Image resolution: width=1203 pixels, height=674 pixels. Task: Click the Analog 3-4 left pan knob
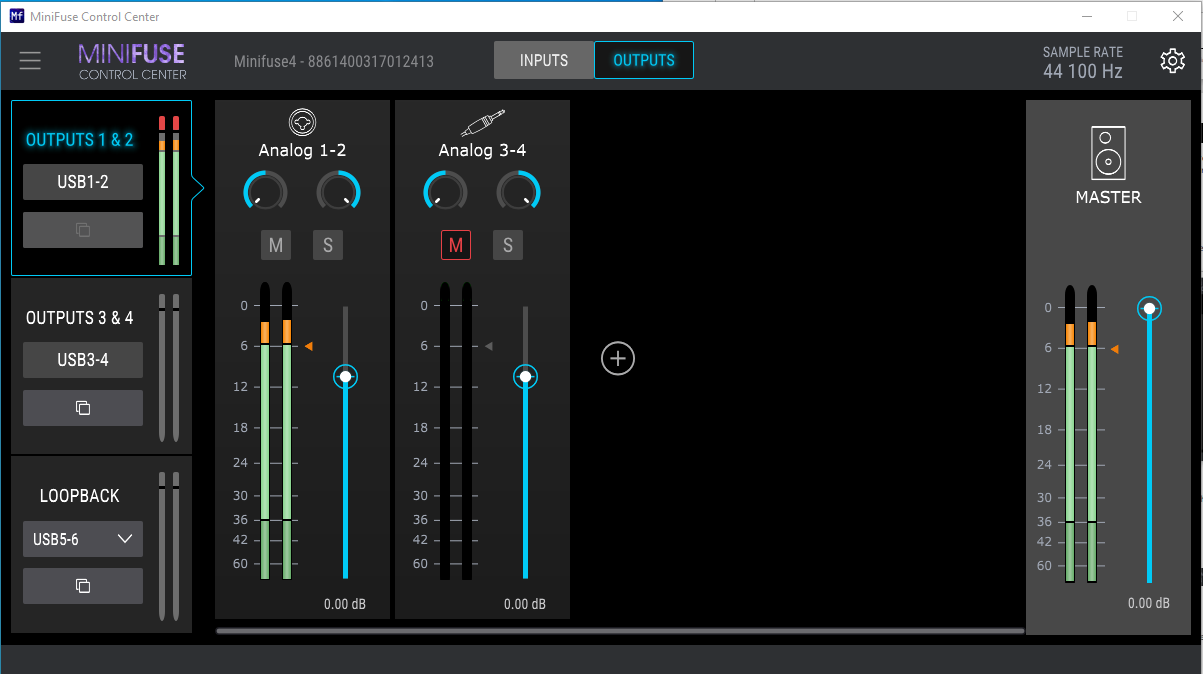tap(445, 190)
